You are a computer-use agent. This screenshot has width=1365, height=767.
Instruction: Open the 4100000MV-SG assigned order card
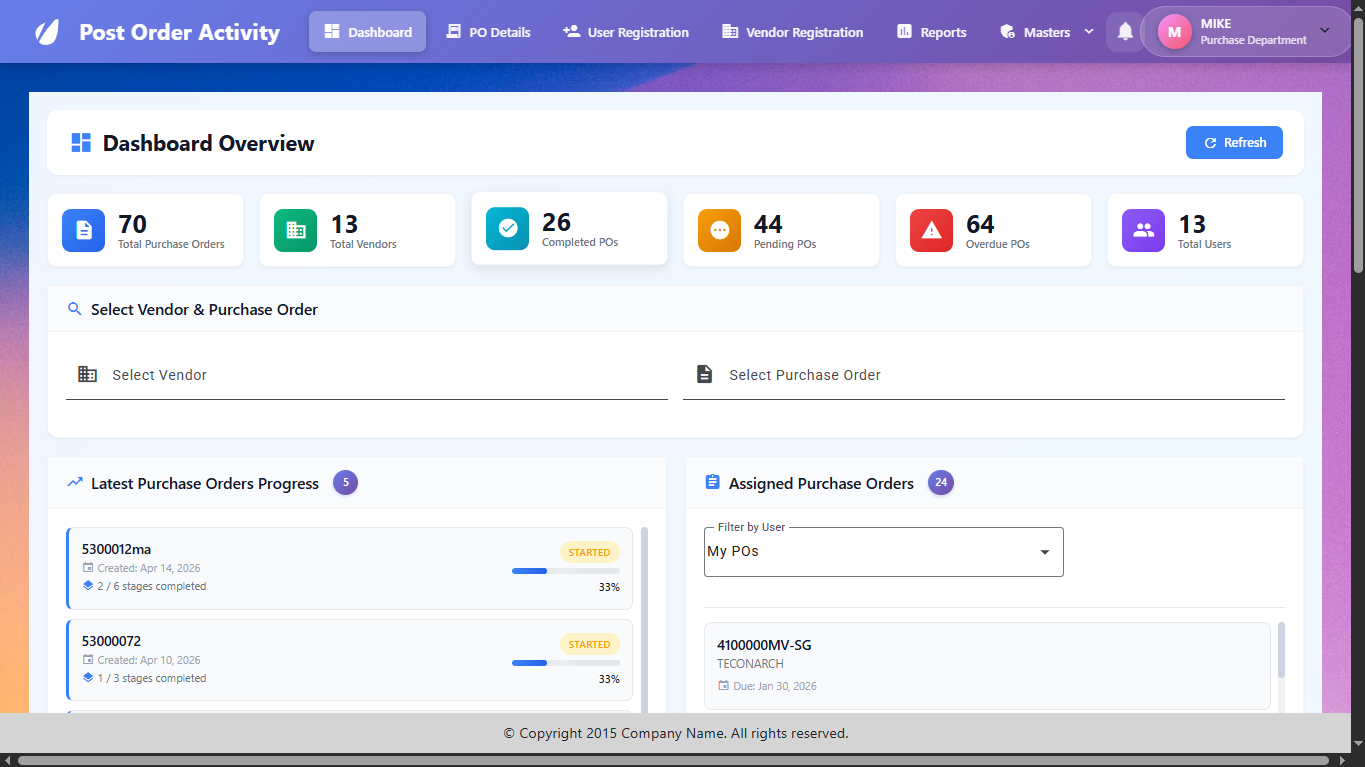(987, 666)
